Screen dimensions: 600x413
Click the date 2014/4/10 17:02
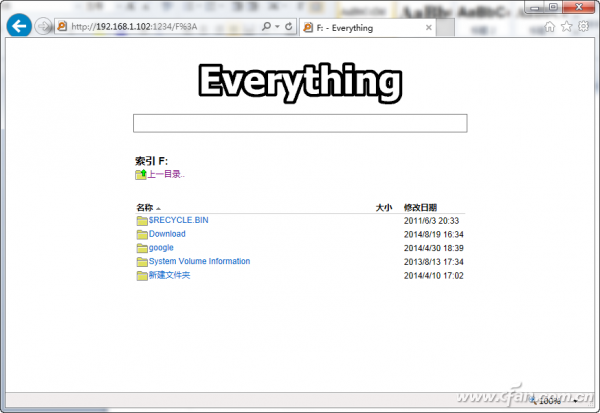pos(434,276)
